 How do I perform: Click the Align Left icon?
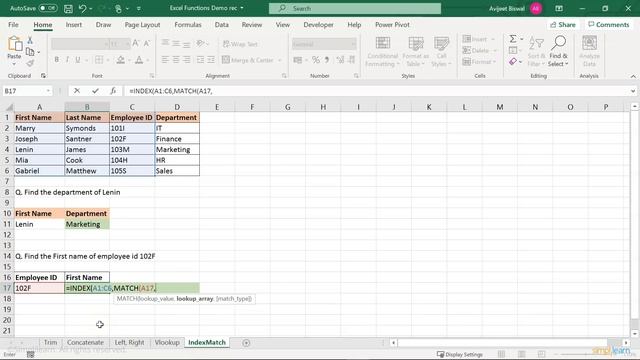[x=165, y=60]
